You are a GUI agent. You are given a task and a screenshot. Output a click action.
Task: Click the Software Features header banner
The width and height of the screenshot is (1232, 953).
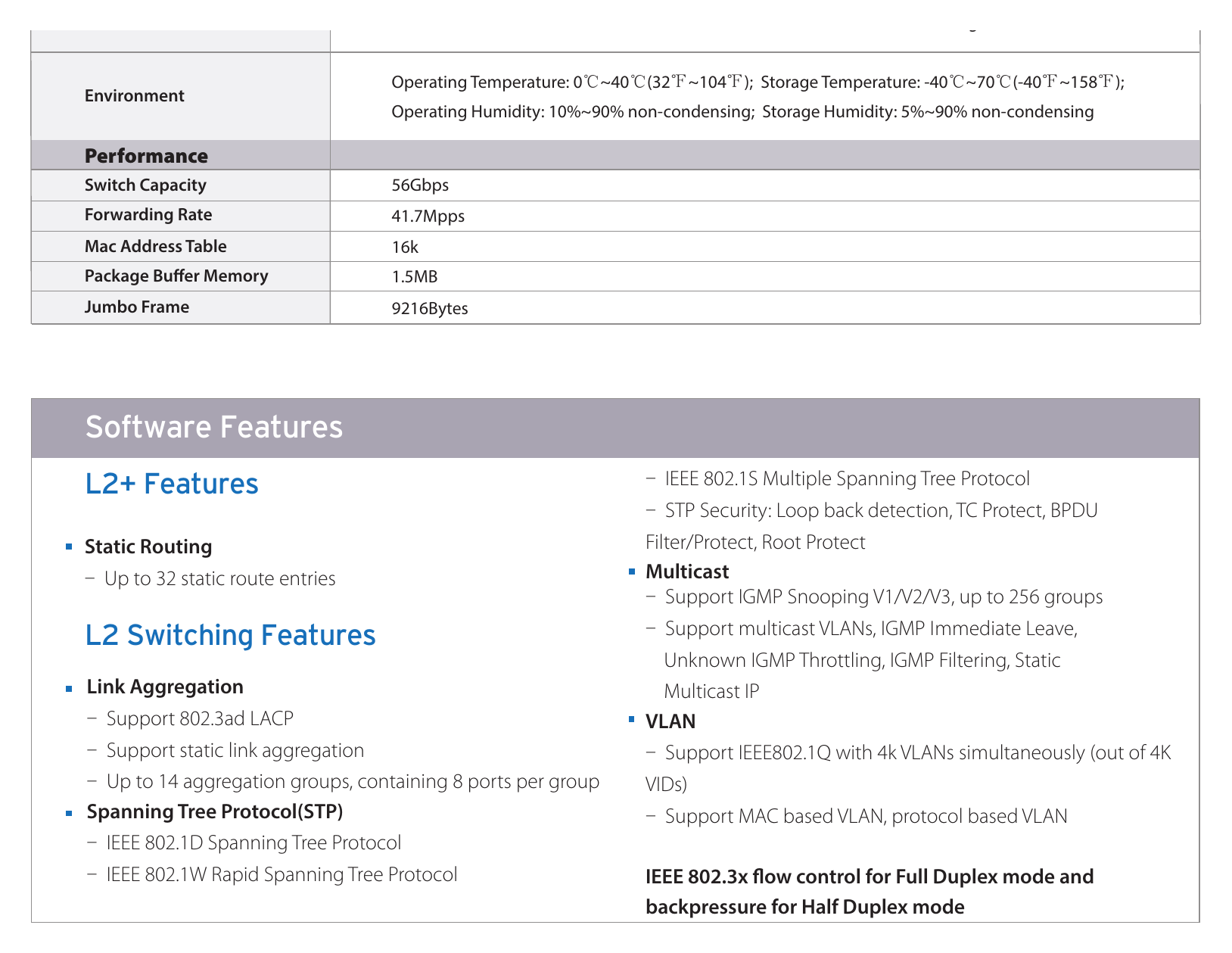615,428
